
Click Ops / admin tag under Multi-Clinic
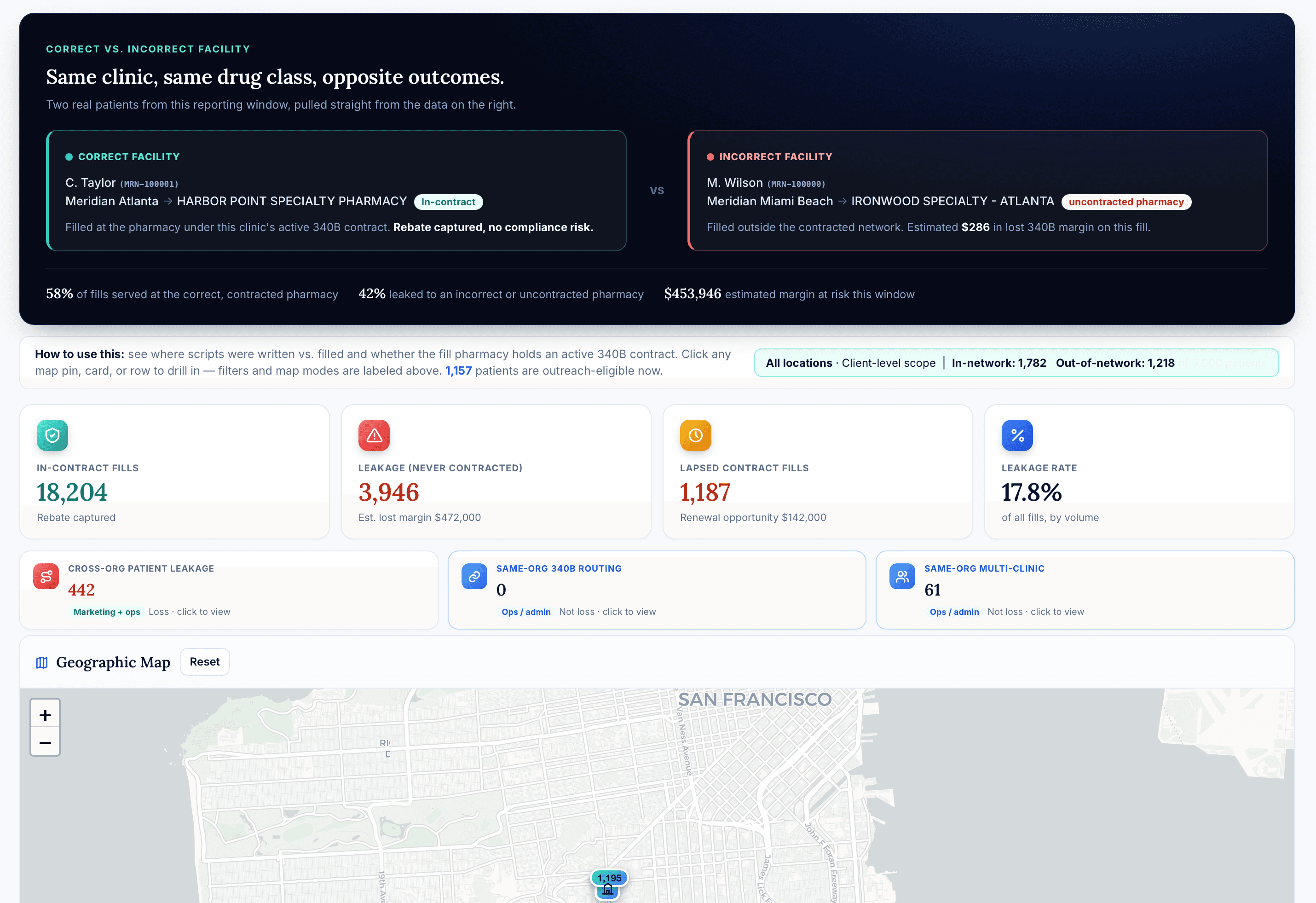click(953, 612)
